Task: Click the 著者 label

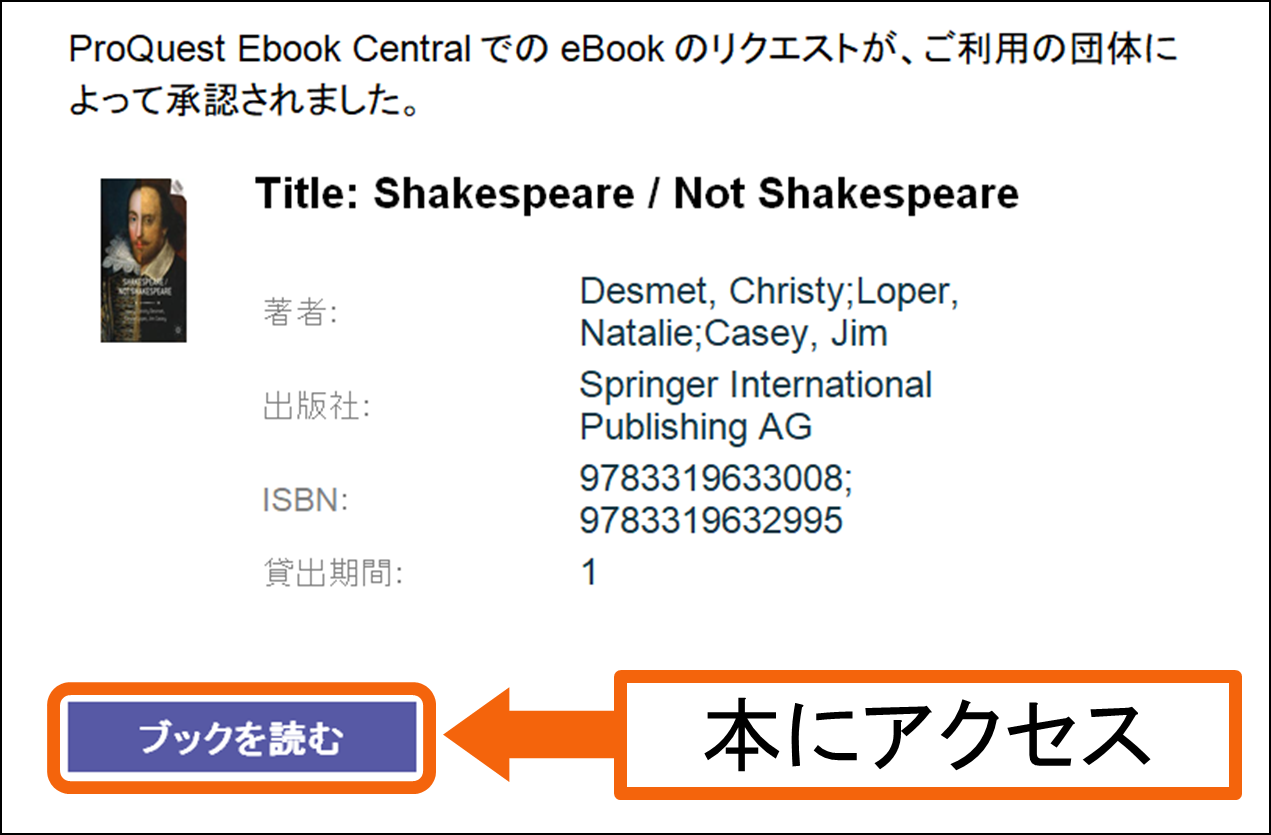Action: coord(301,312)
